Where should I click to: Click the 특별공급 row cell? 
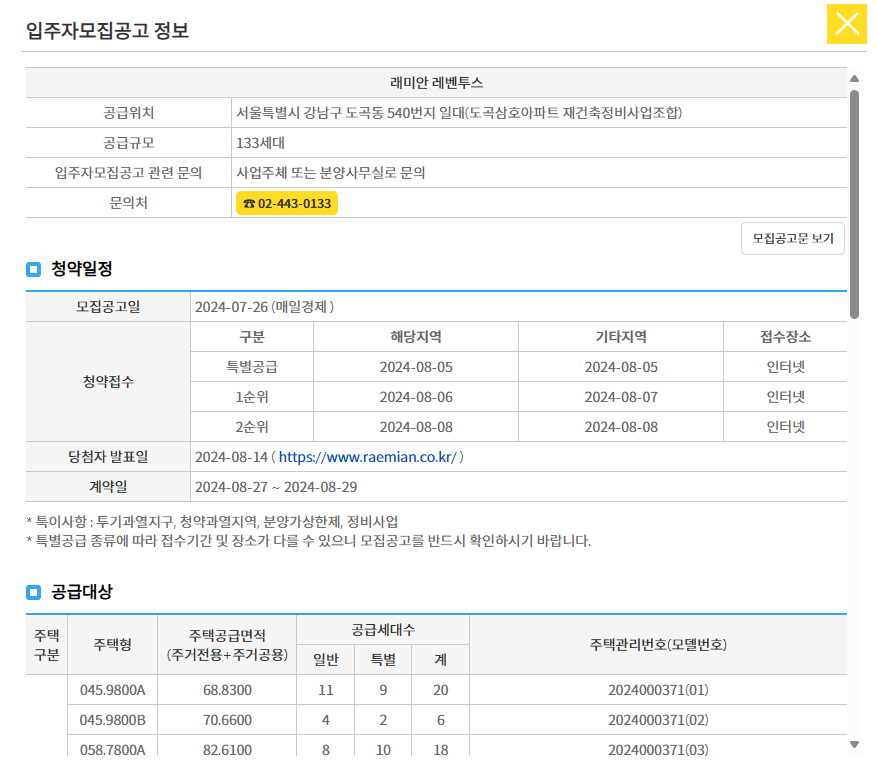click(252, 367)
